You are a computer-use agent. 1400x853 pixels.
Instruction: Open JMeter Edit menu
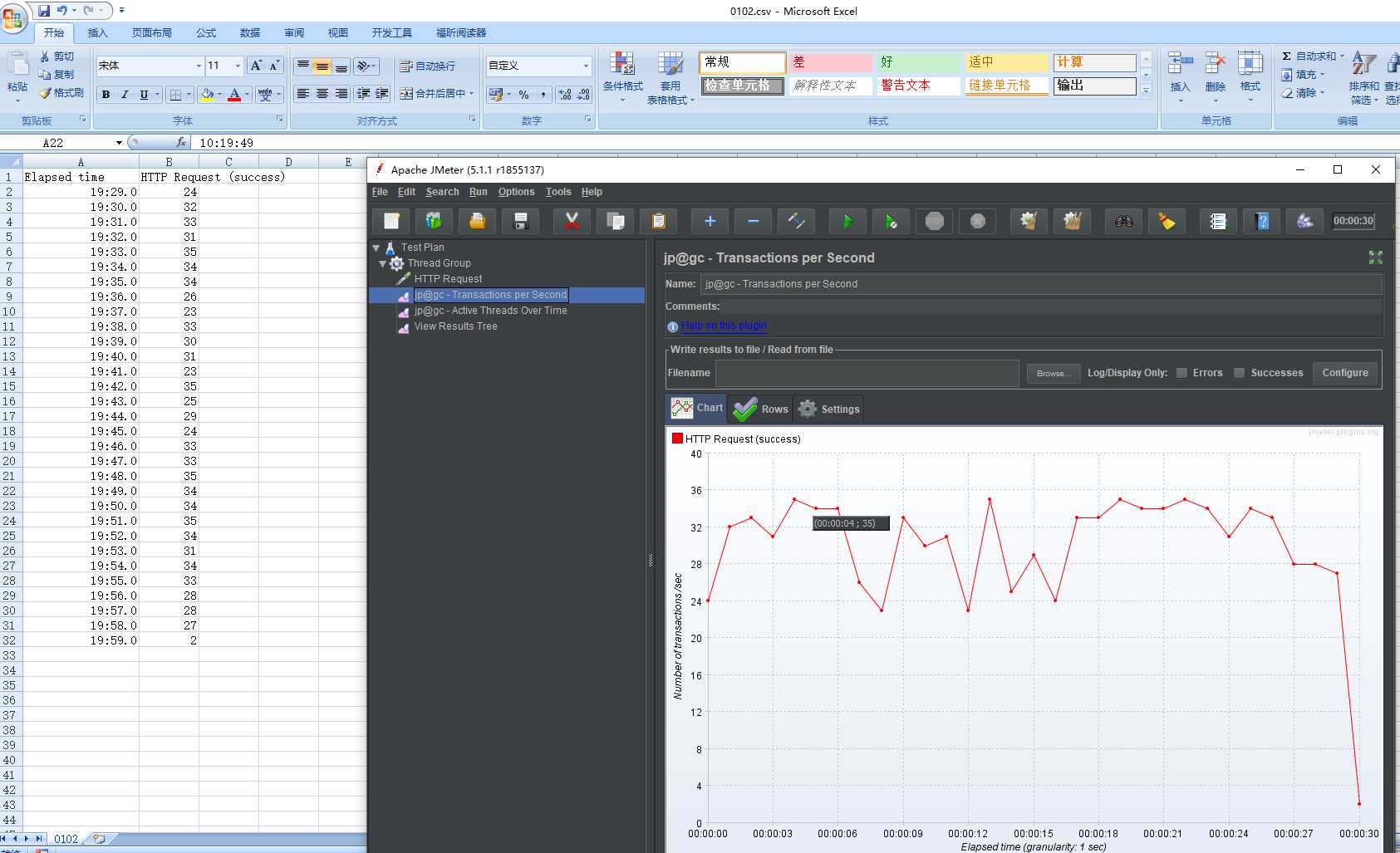406,192
